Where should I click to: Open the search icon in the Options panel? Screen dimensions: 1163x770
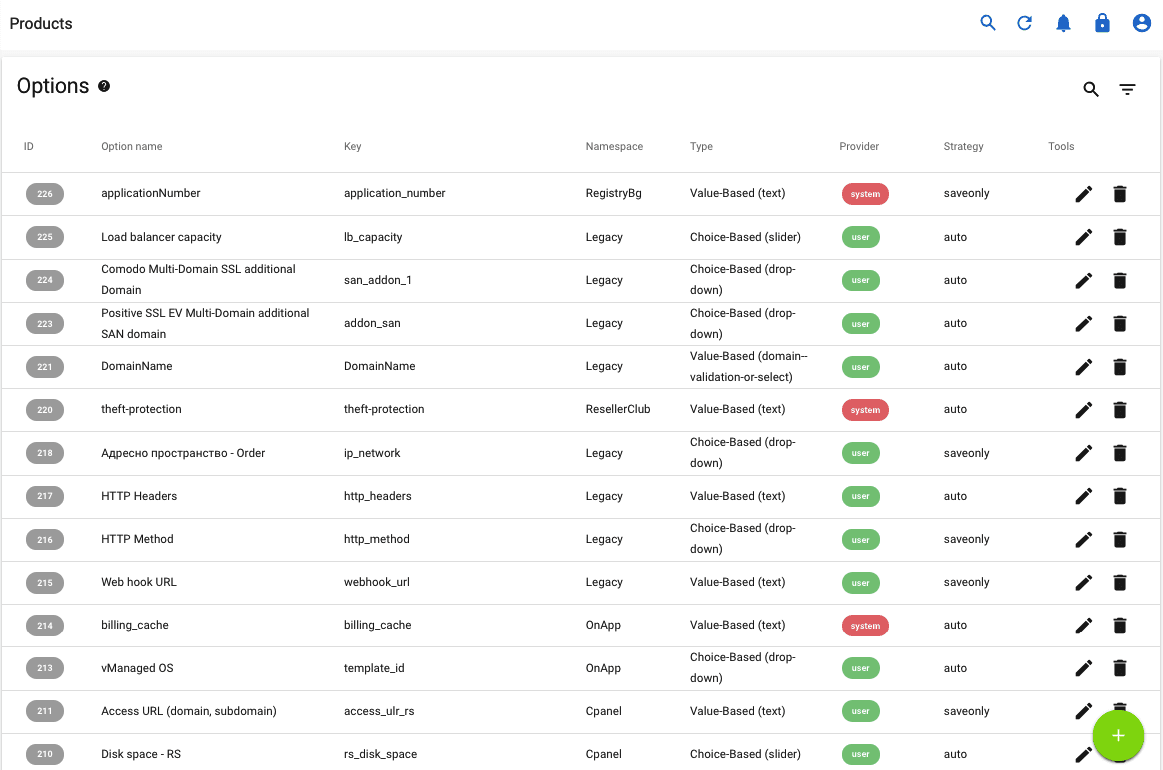pos(1091,89)
